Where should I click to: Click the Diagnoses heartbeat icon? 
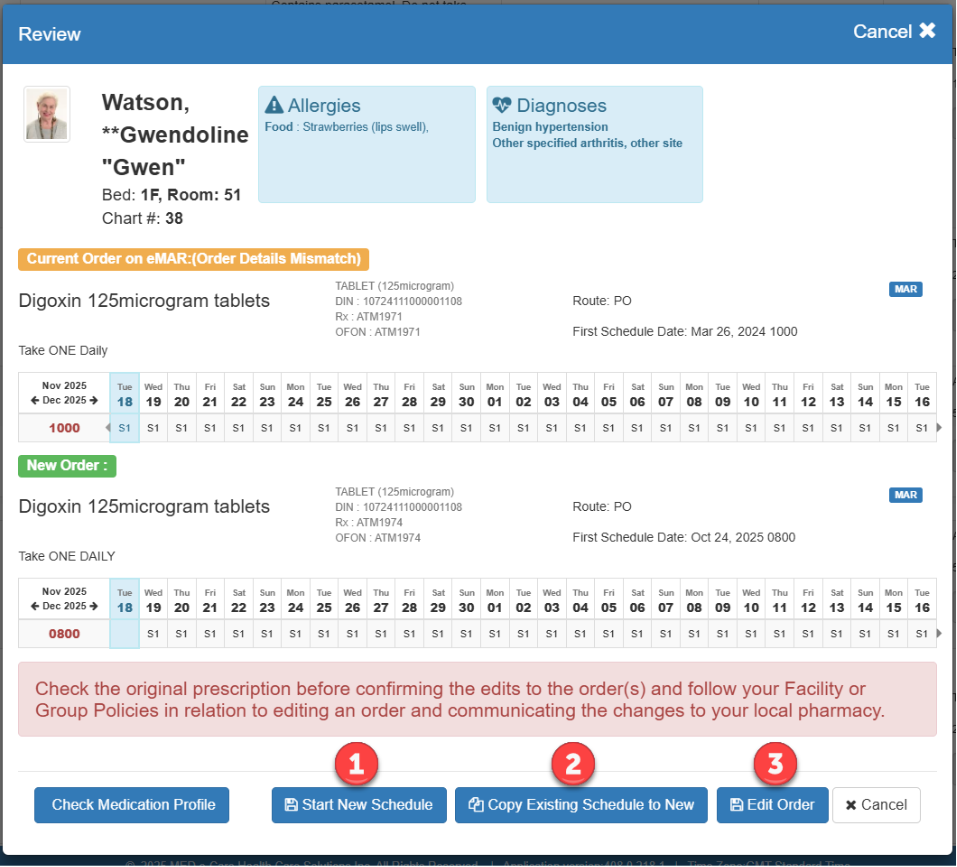(x=502, y=105)
